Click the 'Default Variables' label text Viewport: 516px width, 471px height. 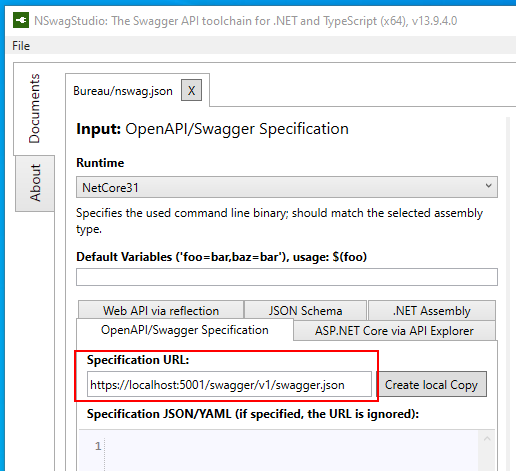[221, 257]
